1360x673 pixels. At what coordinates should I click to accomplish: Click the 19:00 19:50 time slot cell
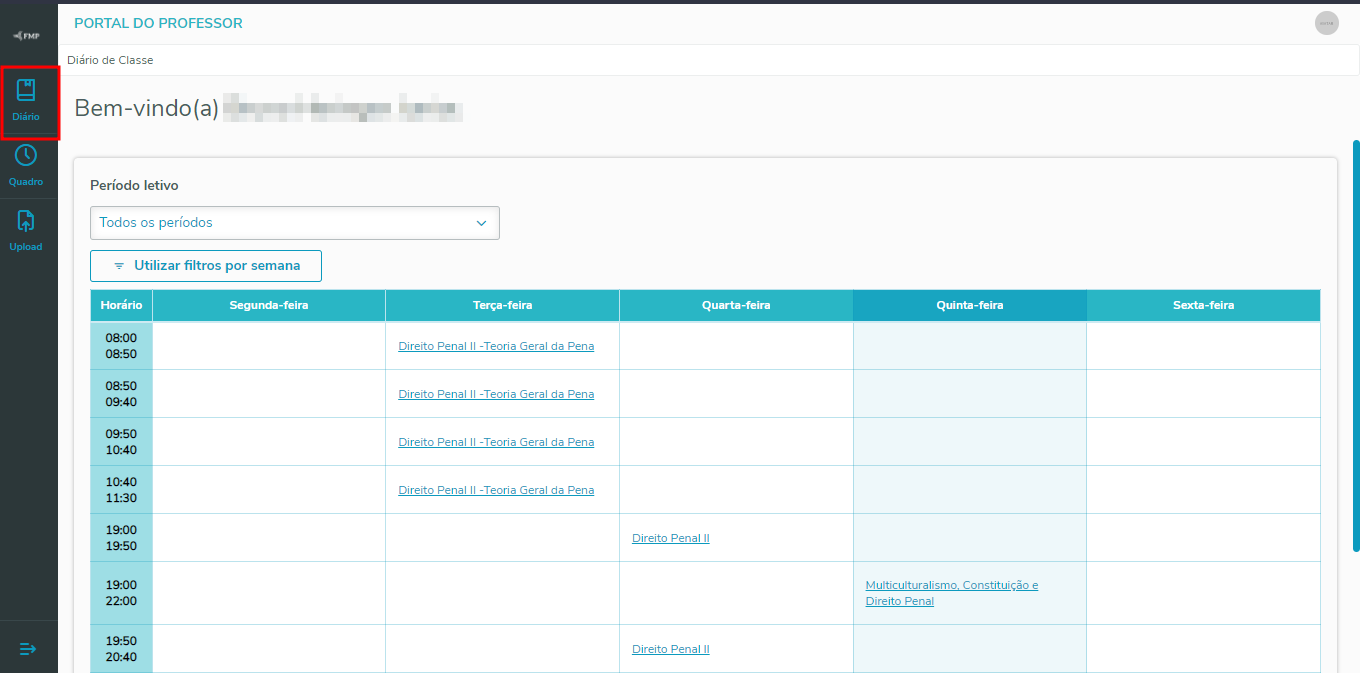click(122, 538)
